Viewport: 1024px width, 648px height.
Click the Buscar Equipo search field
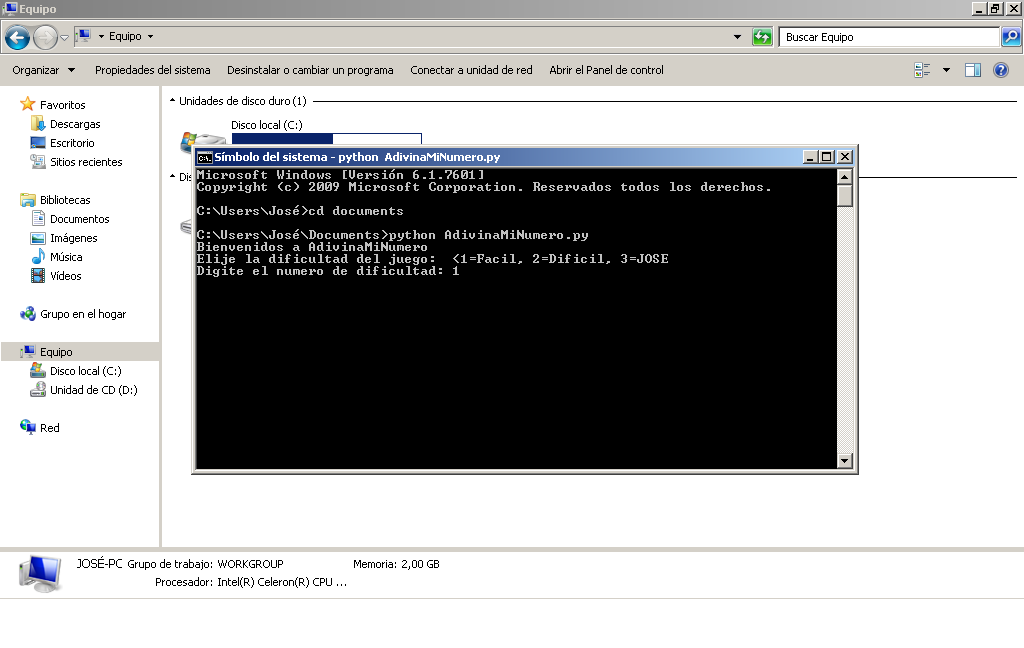(x=889, y=37)
